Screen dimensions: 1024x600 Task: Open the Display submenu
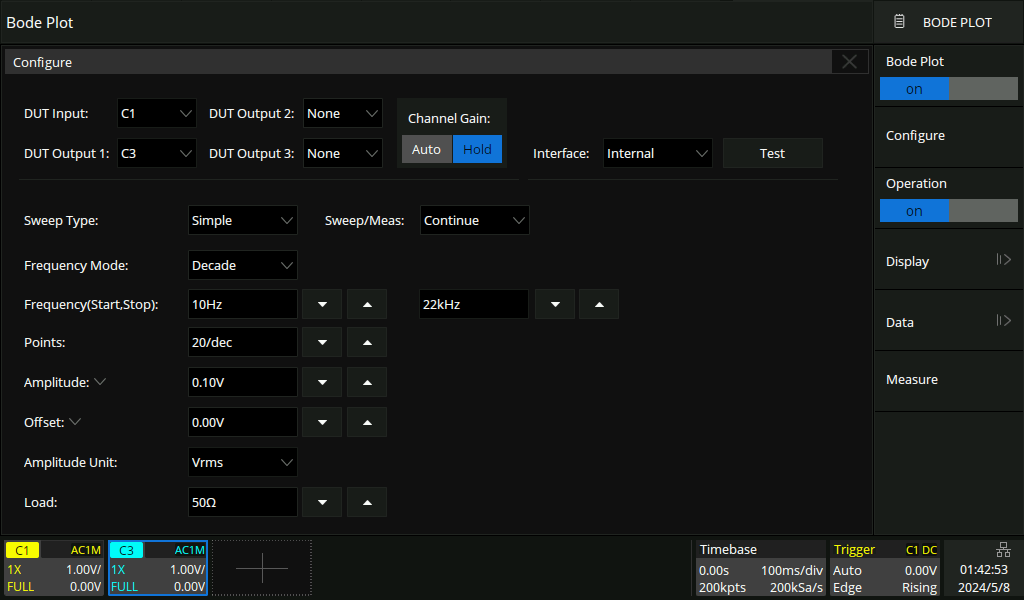[948, 261]
